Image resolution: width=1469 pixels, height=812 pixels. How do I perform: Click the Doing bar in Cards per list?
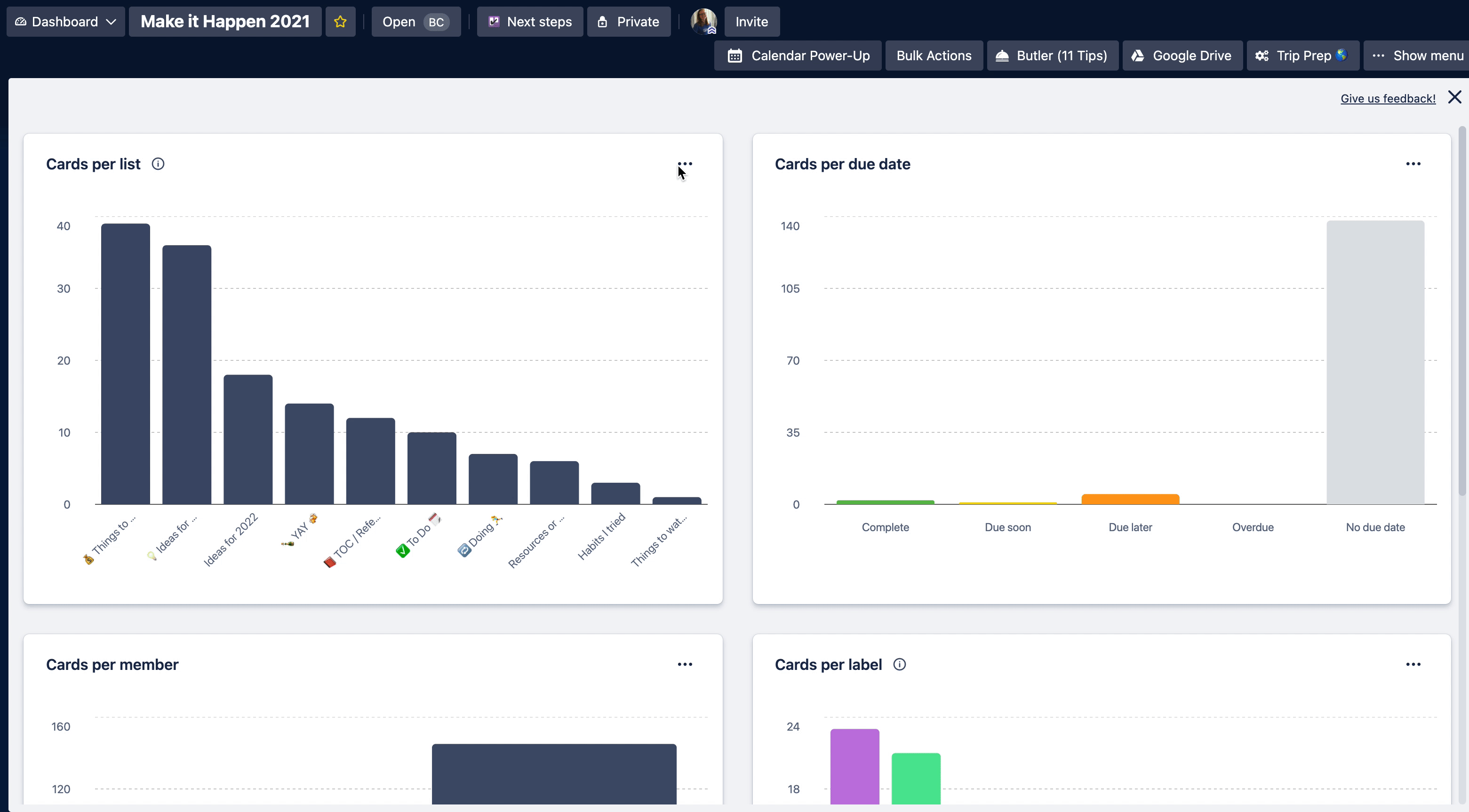(493, 479)
